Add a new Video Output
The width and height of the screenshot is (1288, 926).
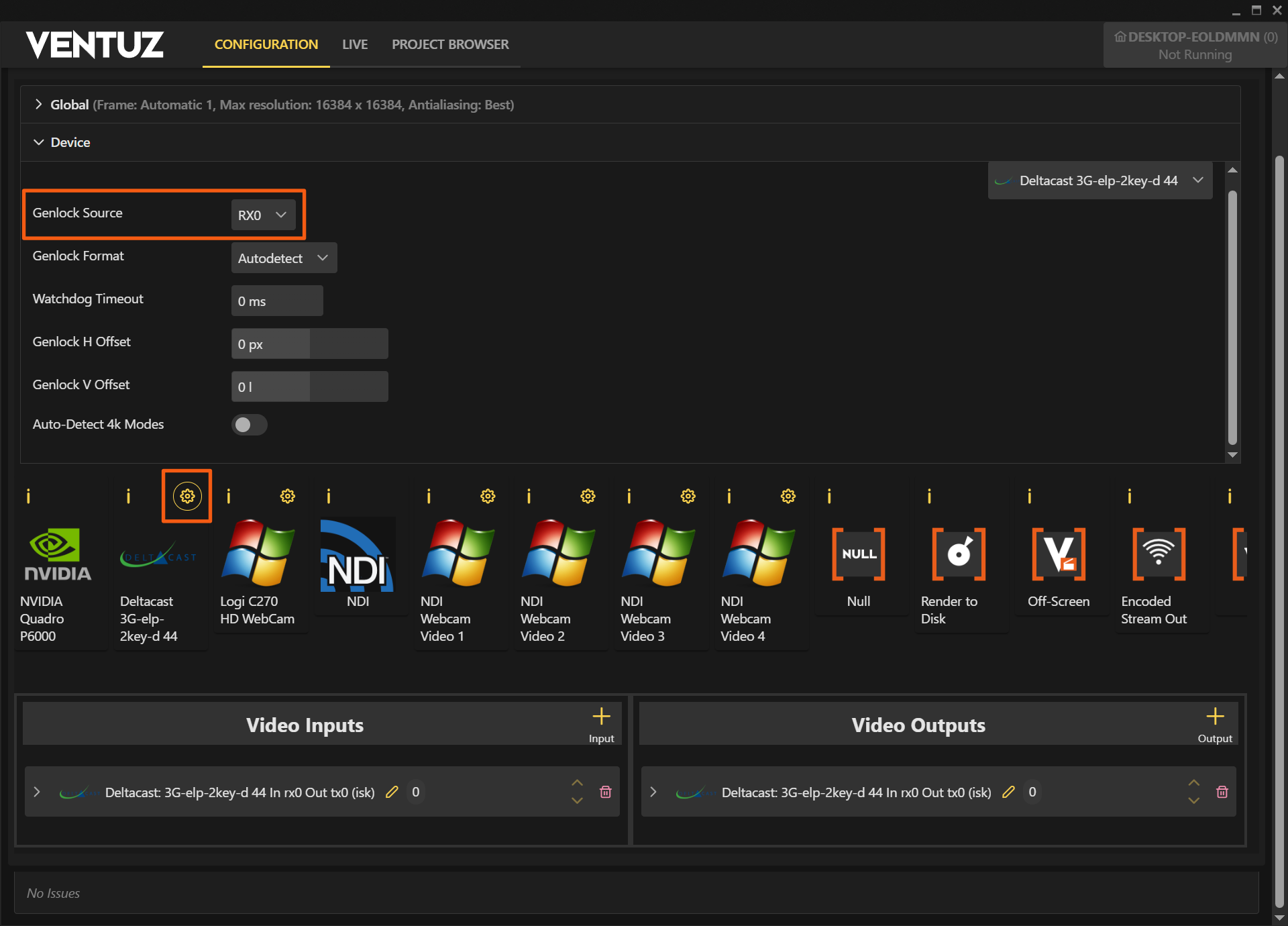point(1214,717)
